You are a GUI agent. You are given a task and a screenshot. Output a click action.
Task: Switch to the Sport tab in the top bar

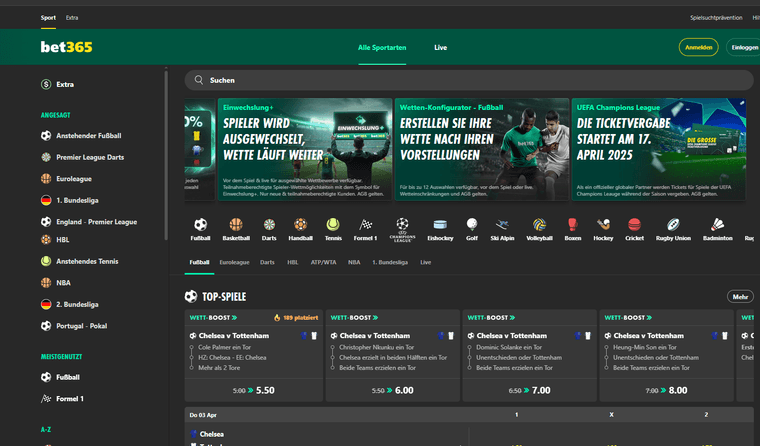click(x=48, y=17)
